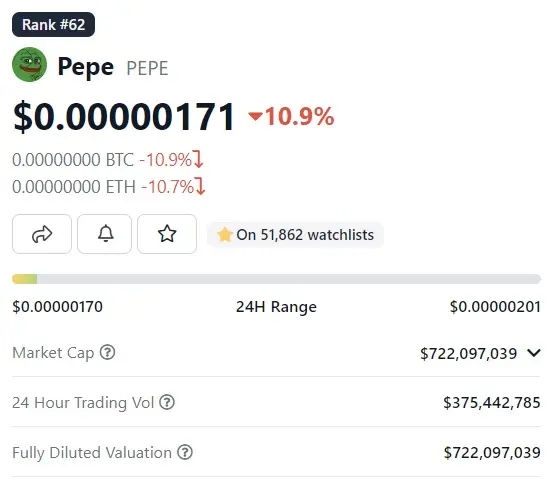
Task: Click the yellow star in watchlists badge
Action: [225, 235]
